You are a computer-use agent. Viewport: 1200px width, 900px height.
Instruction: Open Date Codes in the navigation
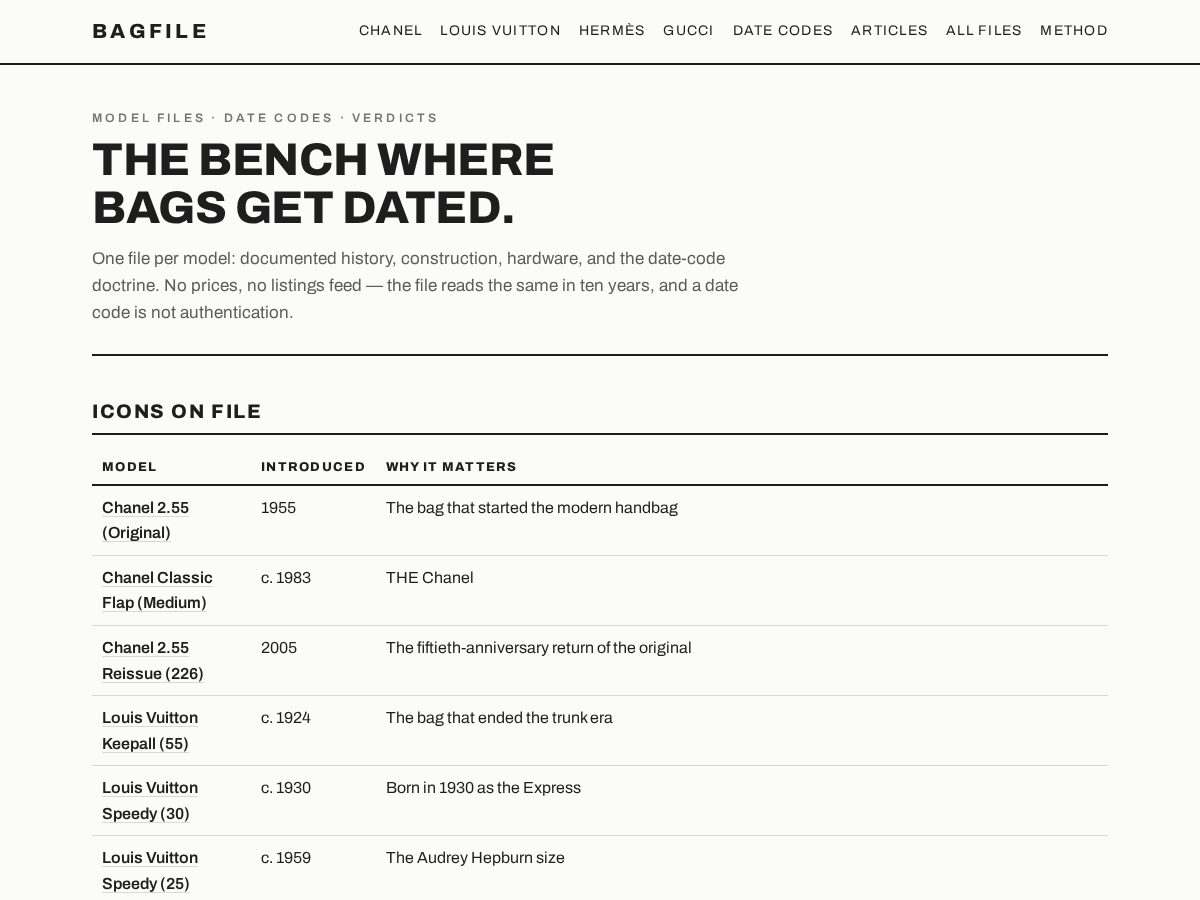click(782, 31)
